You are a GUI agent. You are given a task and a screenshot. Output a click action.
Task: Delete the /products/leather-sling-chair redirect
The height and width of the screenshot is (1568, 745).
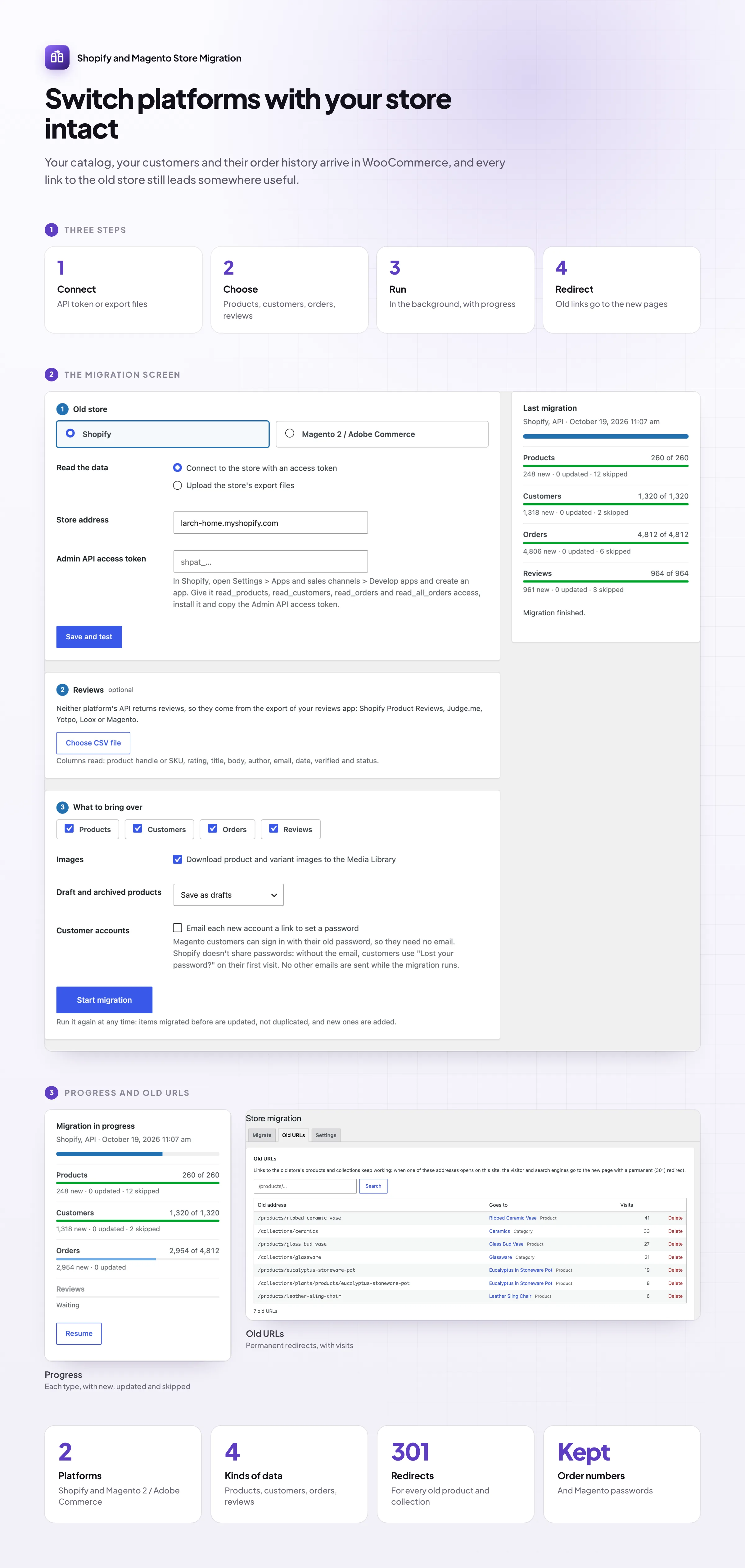click(x=675, y=1296)
